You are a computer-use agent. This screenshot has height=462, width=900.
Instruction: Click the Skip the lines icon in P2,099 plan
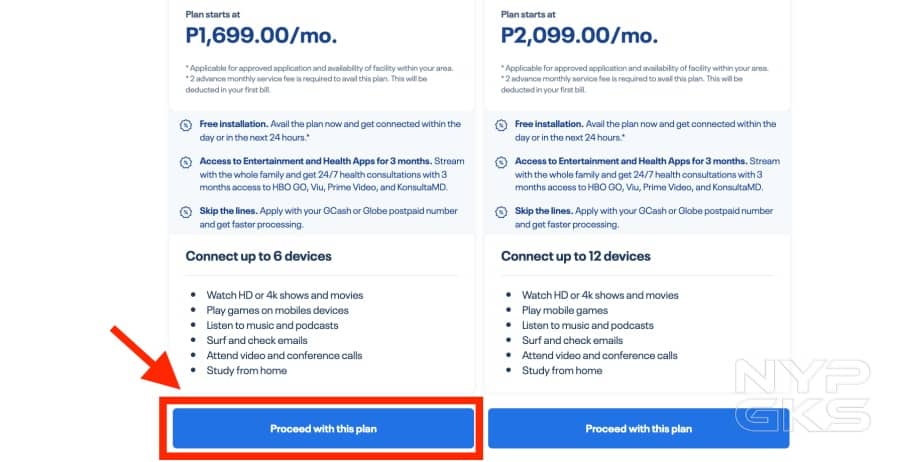coord(501,212)
